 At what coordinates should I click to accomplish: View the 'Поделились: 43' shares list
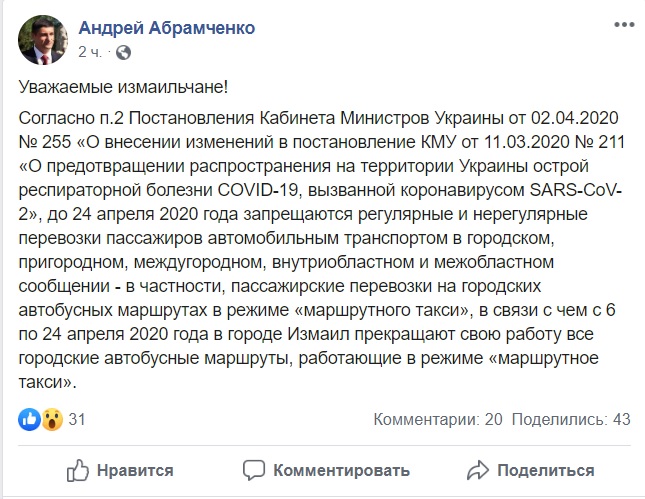[570, 420]
